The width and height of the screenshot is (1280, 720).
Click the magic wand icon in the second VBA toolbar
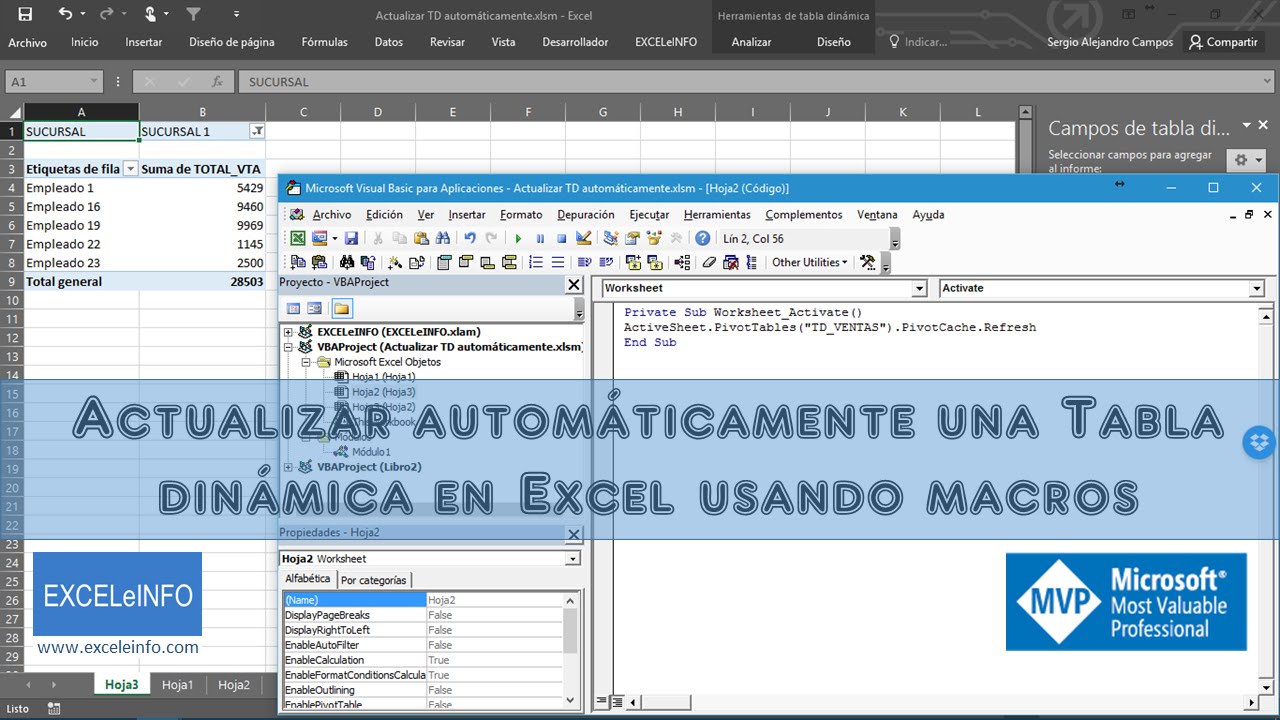[395, 262]
